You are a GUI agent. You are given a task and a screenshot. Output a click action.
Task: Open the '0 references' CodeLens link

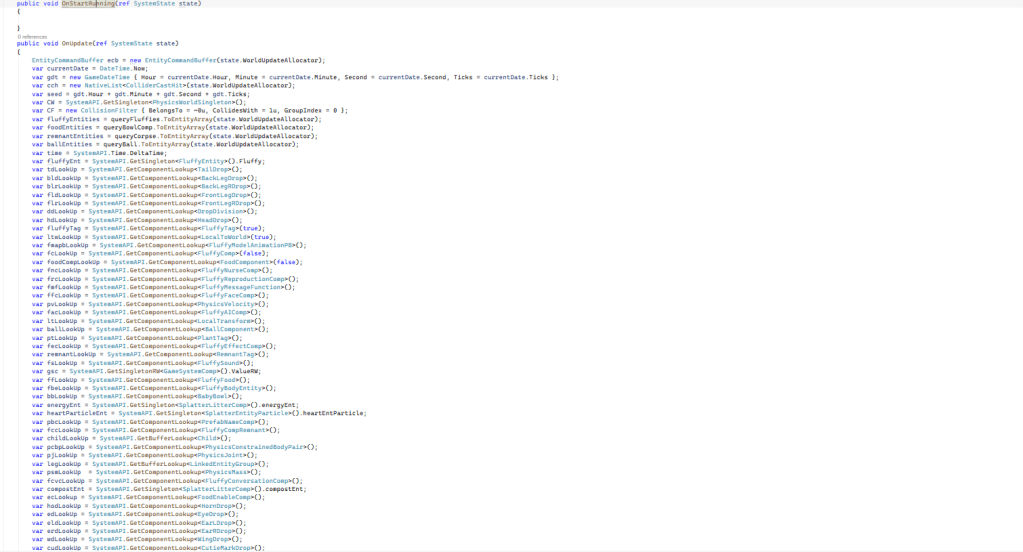(32, 37)
